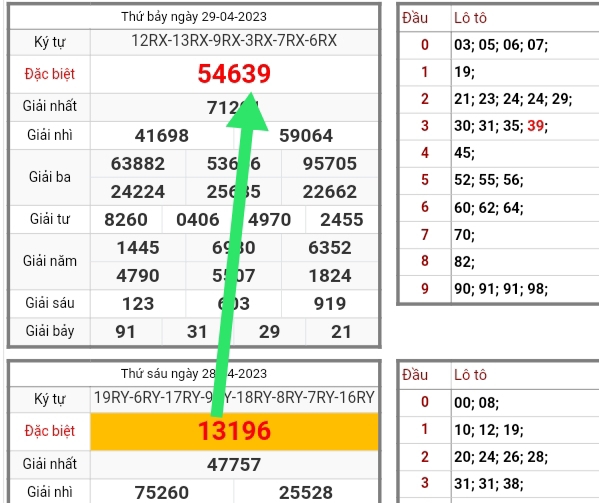The width and height of the screenshot is (599, 503).
Task: Click the Giải nhì number 75260
Action: click(x=162, y=493)
